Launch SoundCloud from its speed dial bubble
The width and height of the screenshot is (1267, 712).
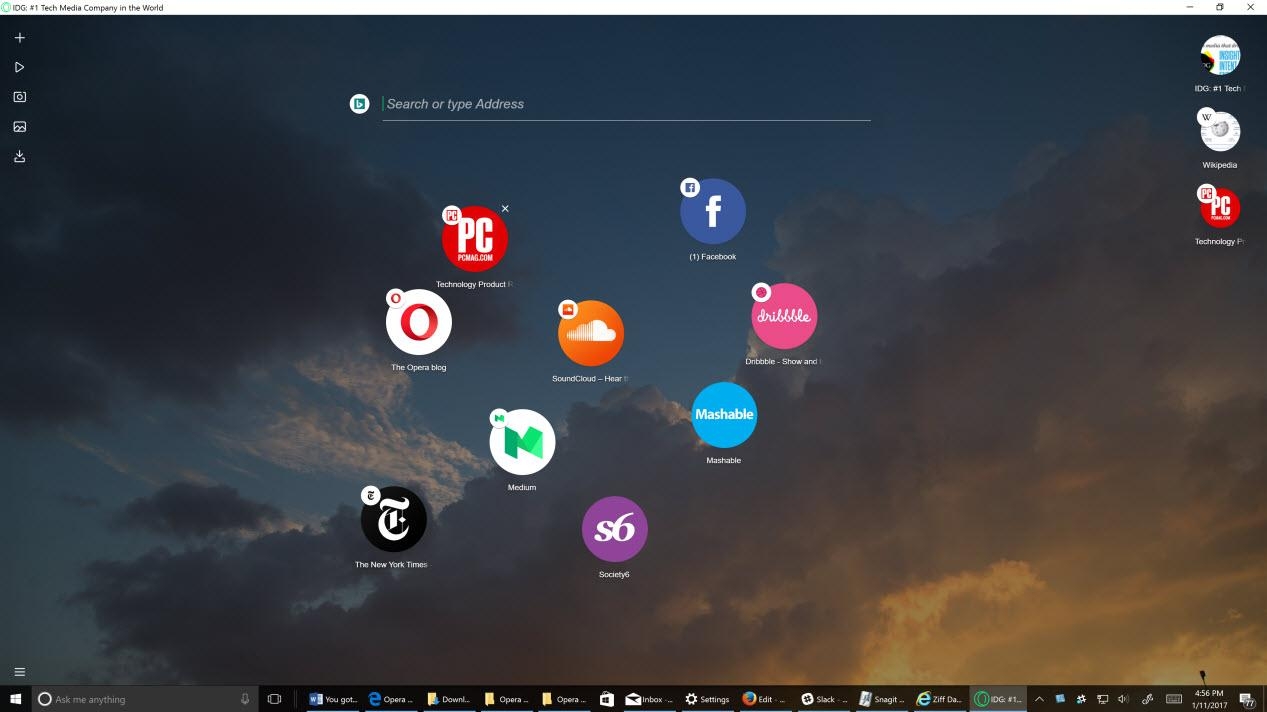[x=590, y=333]
